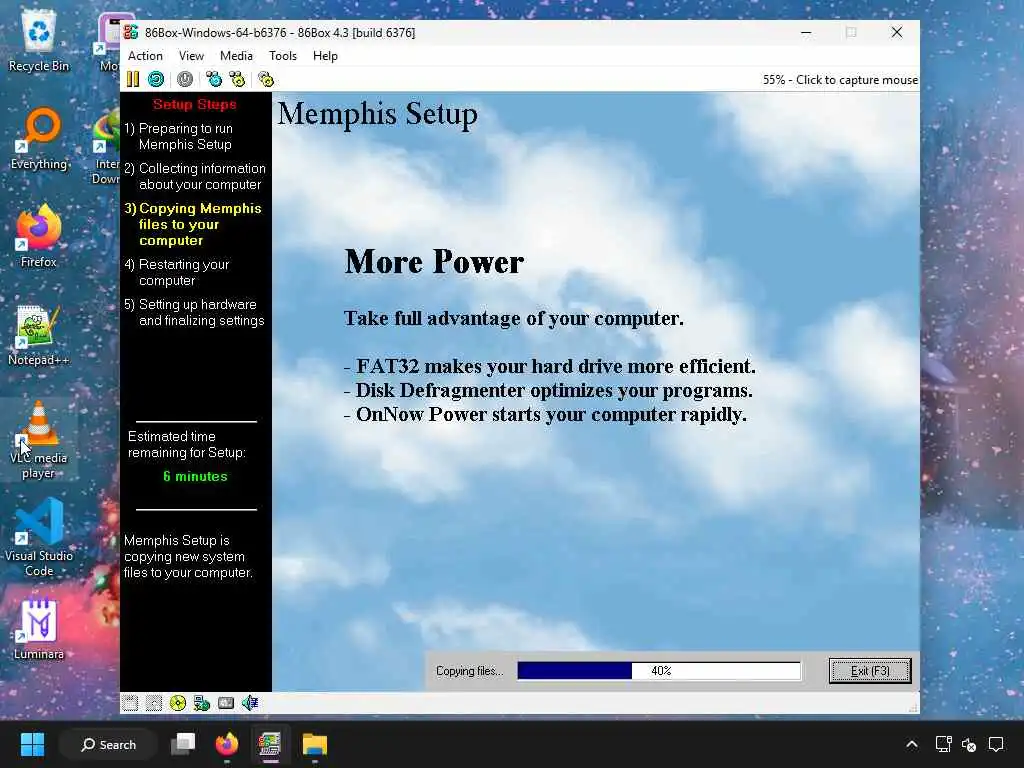
Task: Click '55% - Click to capture mouse' status text
Action: [840, 80]
